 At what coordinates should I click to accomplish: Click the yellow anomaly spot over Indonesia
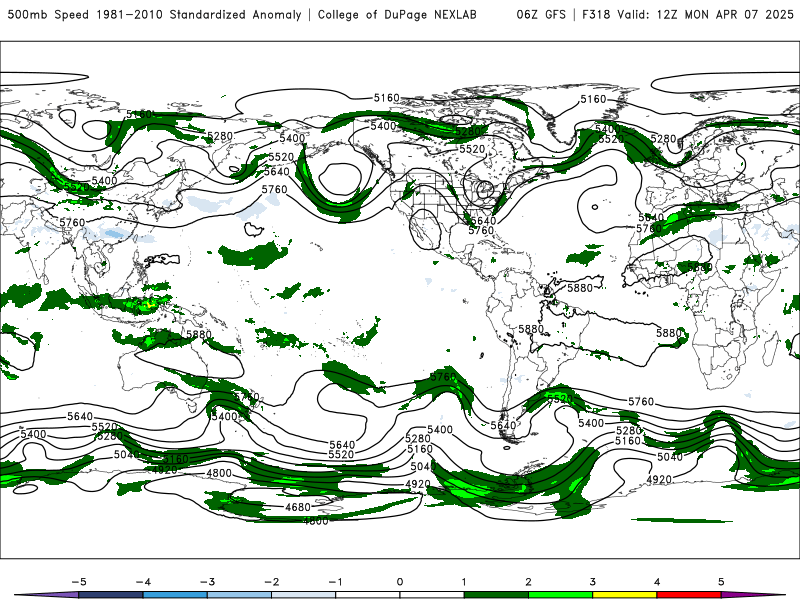pos(149,304)
